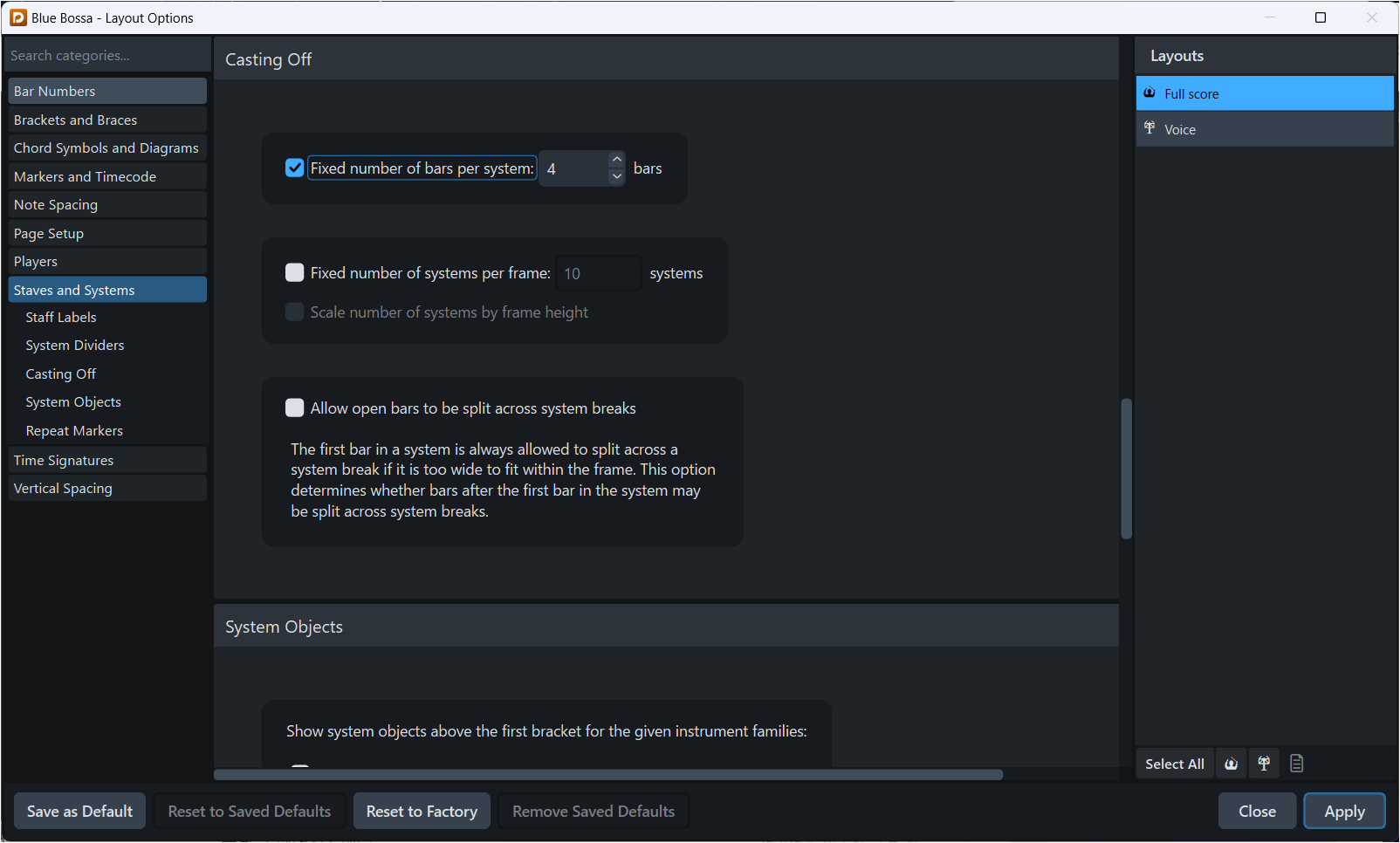Screen dimensions: 1400x843
Task: Uncheck Fixed number of bars per system
Action: click(295, 168)
